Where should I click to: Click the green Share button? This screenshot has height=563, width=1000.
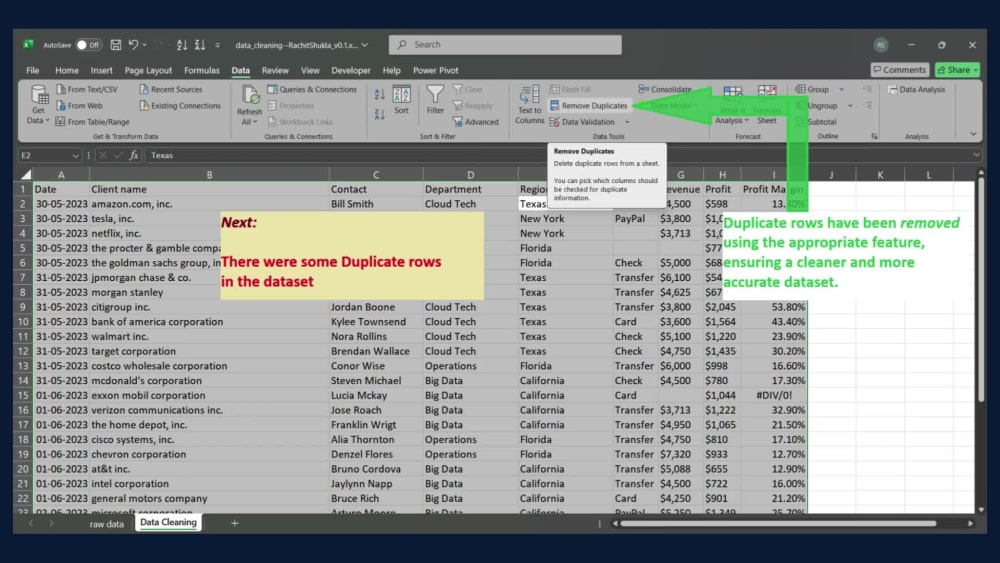click(957, 69)
